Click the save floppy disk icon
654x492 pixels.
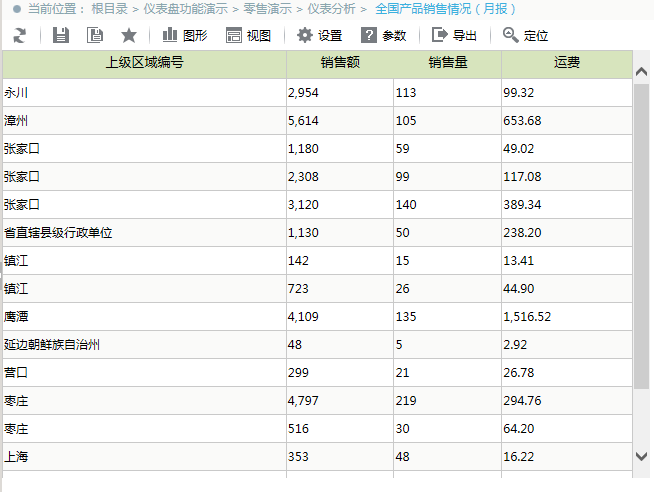(60, 35)
